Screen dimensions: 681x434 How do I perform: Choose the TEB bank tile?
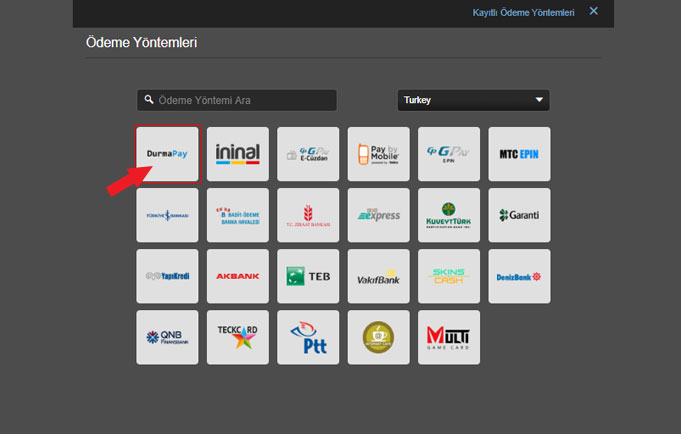tap(308, 276)
